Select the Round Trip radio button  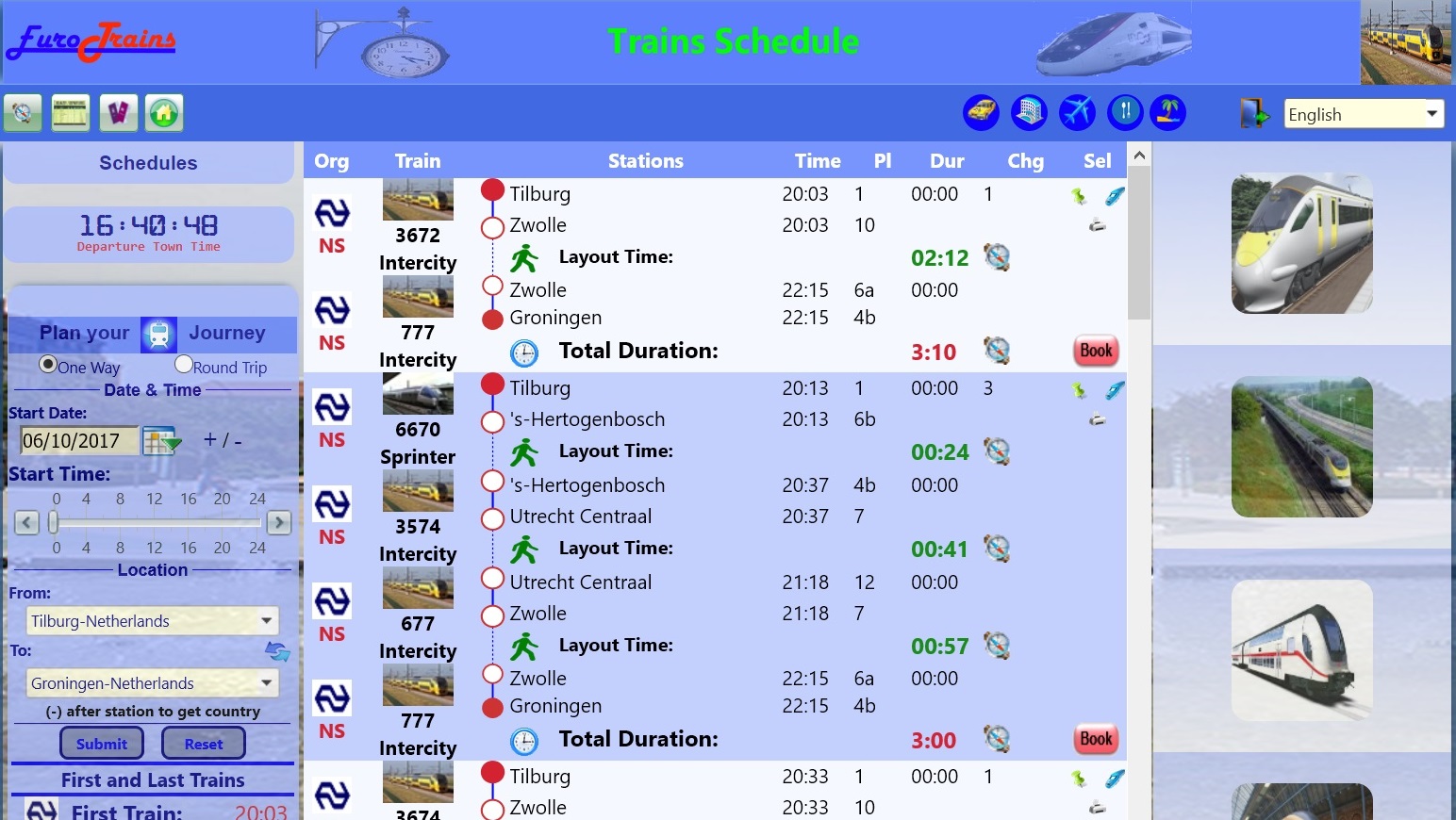pyautogui.click(x=184, y=365)
